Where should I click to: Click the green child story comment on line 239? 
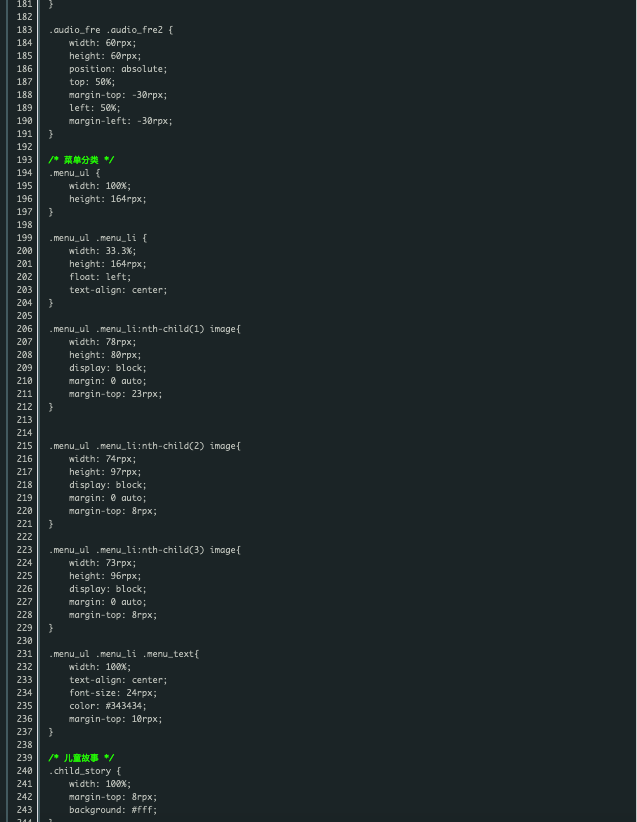point(81,758)
